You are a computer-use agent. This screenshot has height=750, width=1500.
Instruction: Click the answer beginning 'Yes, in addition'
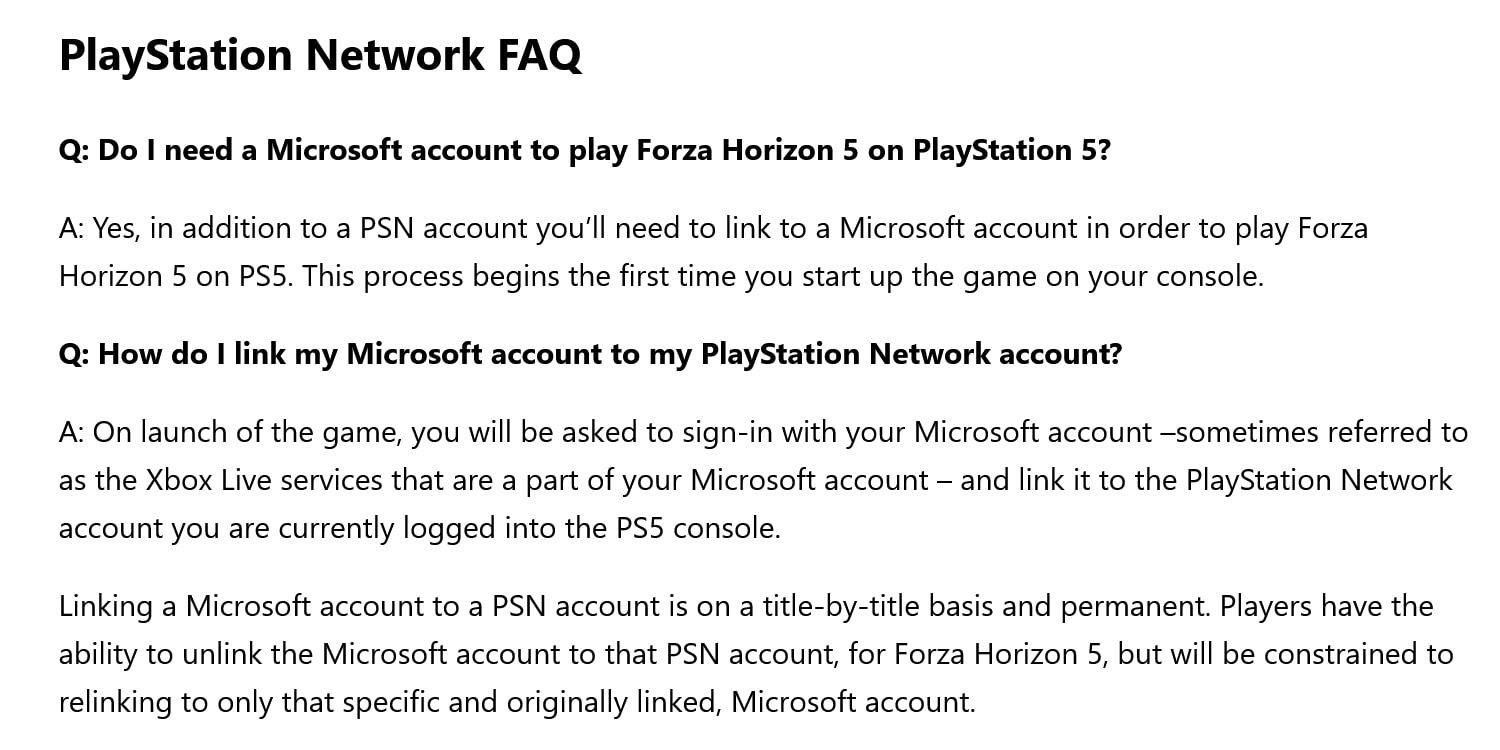click(x=713, y=252)
